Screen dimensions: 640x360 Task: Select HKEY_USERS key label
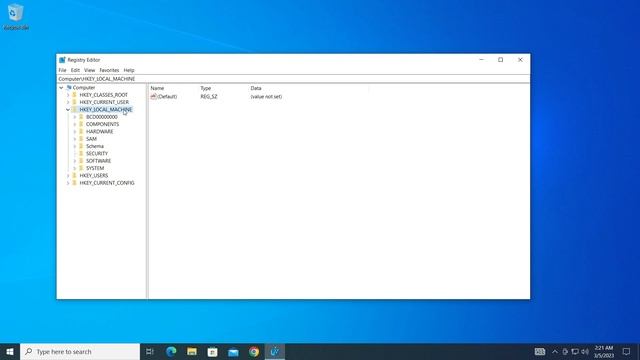94,176
